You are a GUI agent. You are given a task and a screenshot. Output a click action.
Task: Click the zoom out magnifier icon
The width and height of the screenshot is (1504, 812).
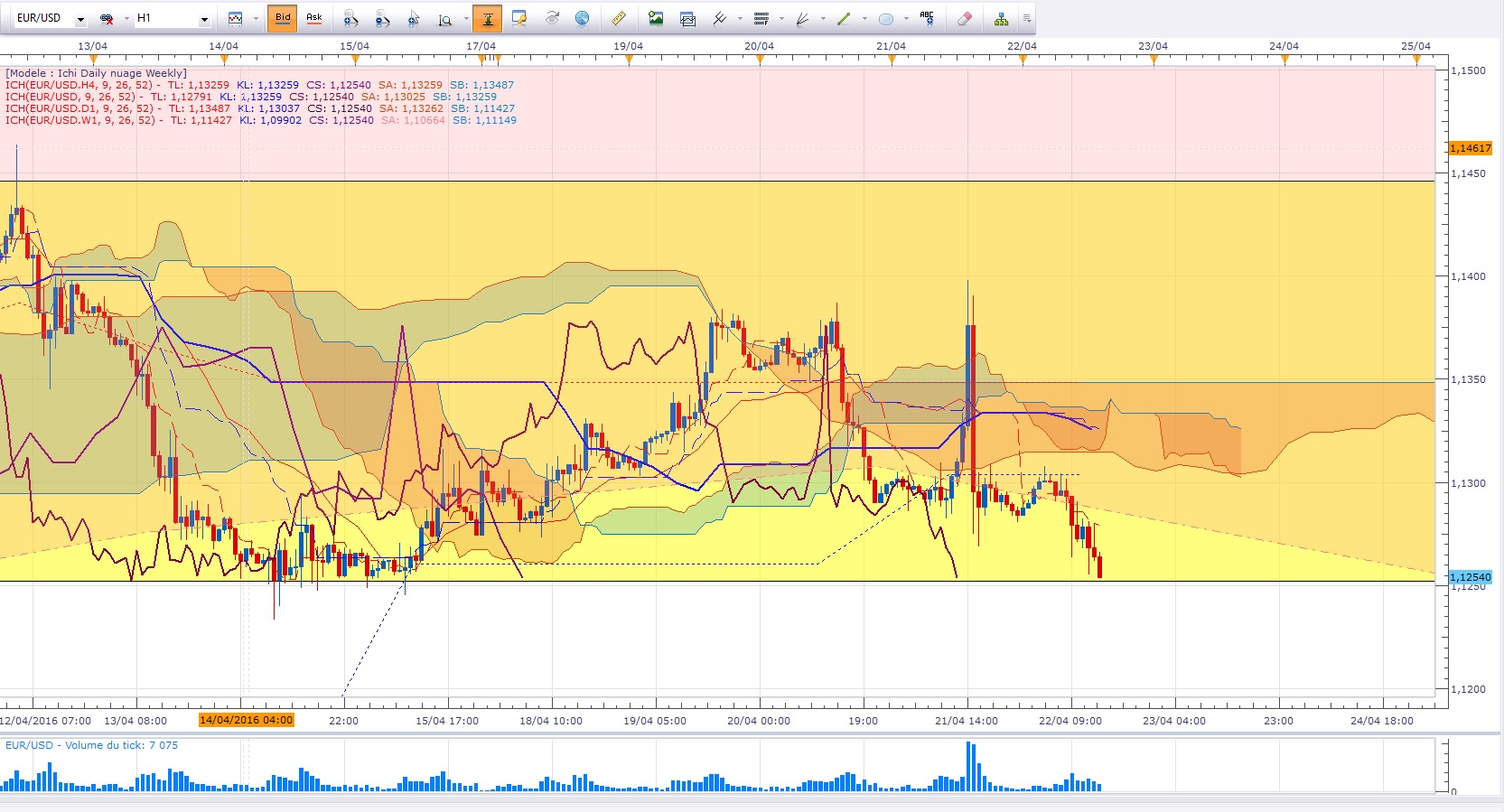(x=382, y=18)
